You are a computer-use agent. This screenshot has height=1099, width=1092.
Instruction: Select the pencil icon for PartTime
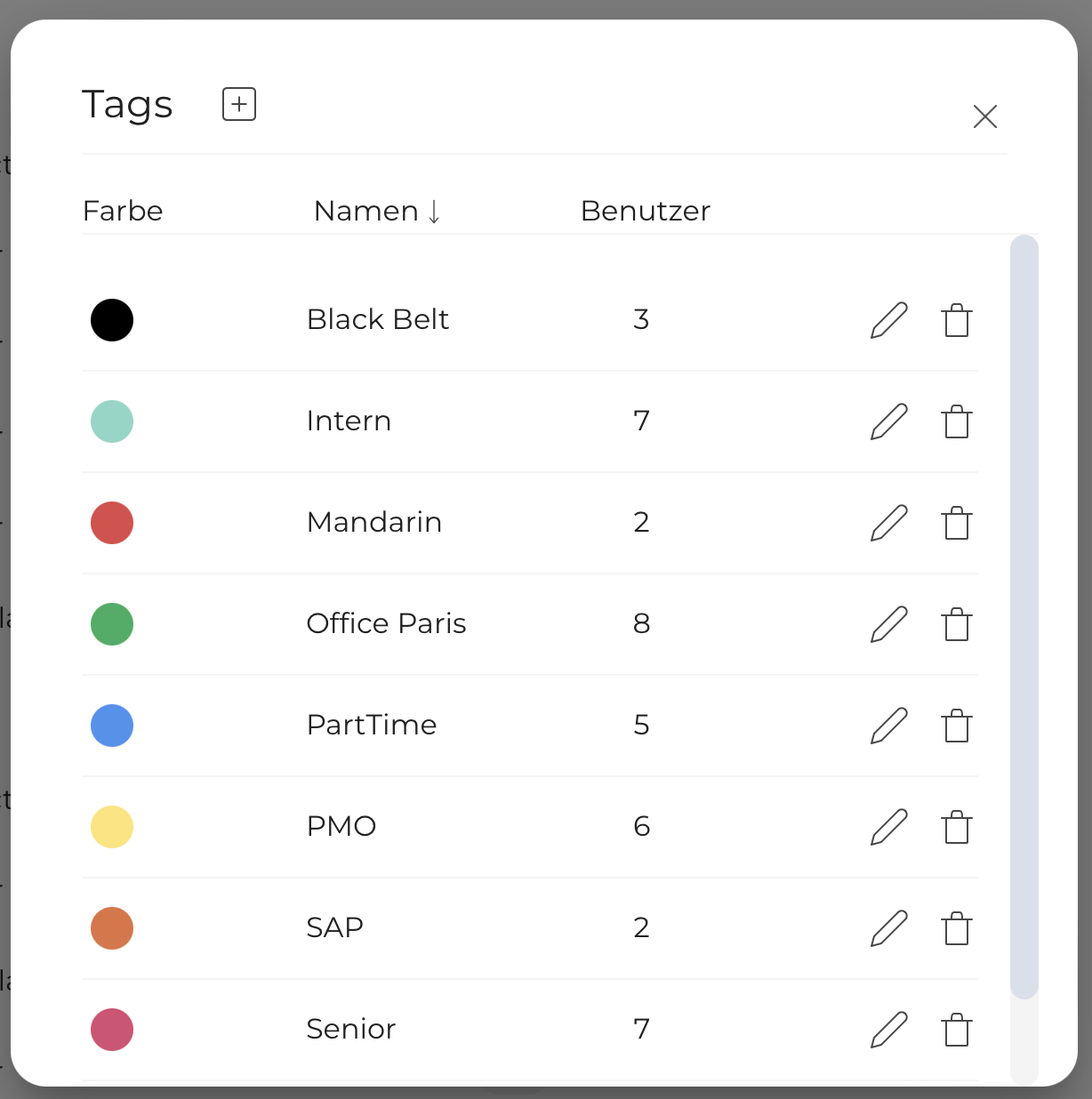pyautogui.click(x=888, y=726)
